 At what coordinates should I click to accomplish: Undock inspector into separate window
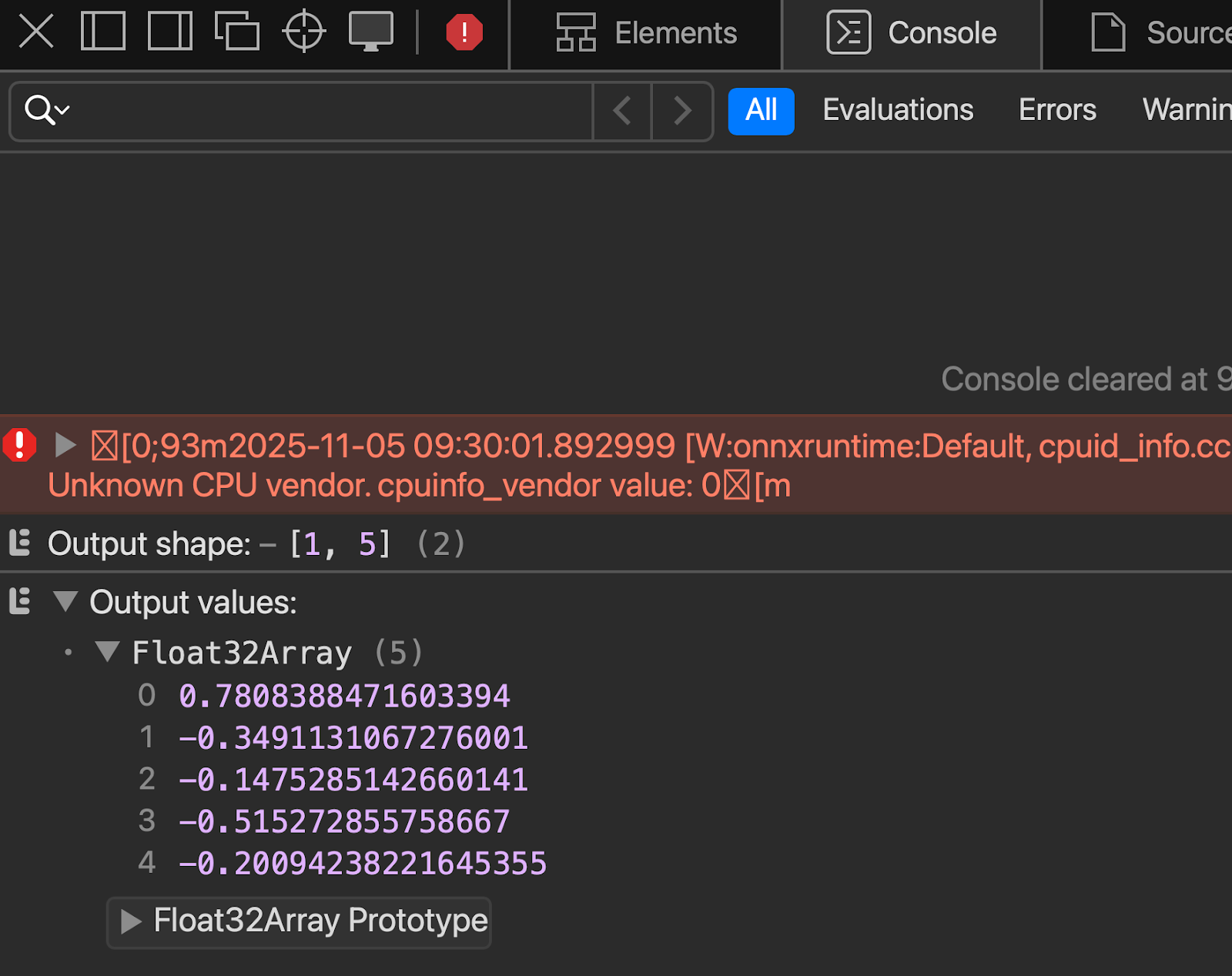(x=237, y=32)
